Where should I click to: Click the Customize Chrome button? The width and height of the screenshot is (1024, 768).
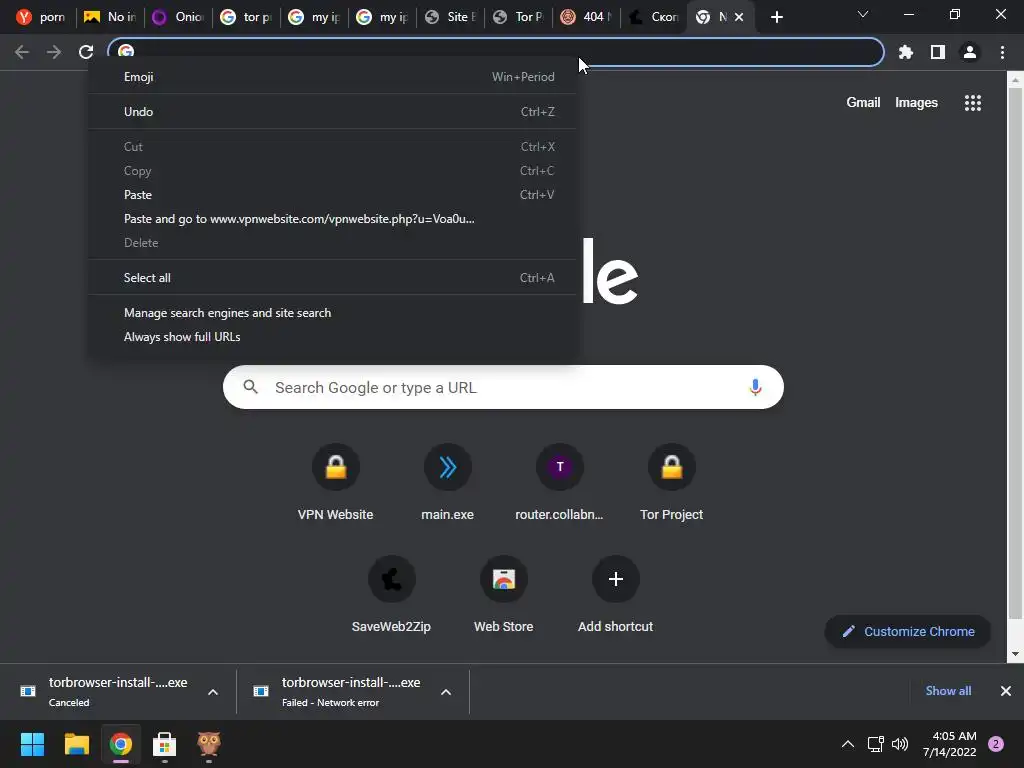point(907,632)
